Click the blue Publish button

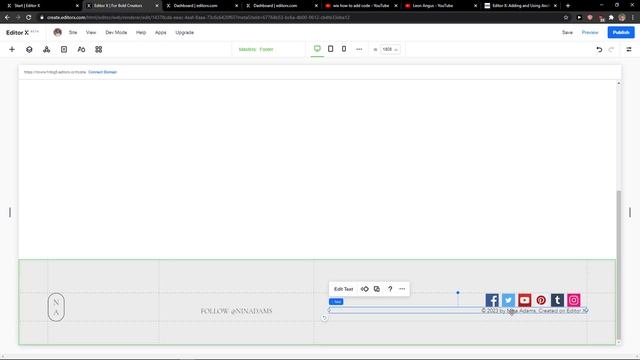[x=621, y=32]
